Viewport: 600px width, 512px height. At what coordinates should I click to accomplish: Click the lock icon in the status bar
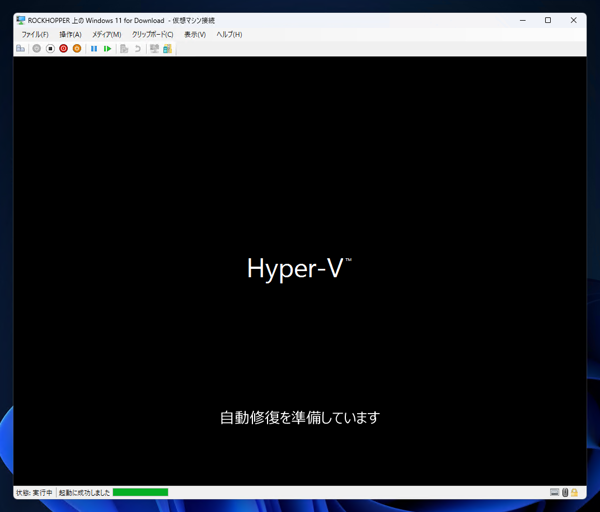pos(574,492)
